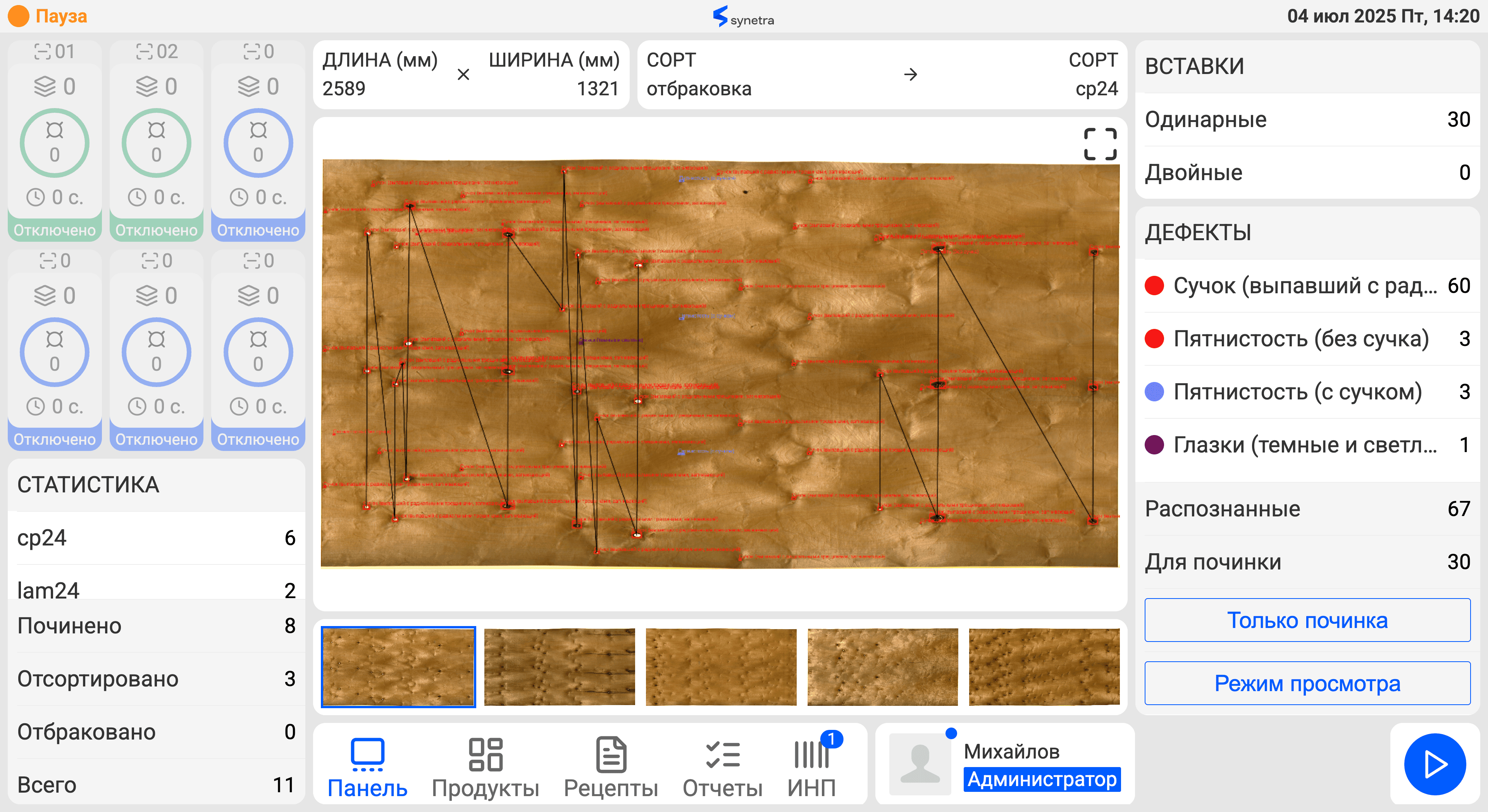This screenshot has height=812, width=1488.
Task: Click the Михайлов user avatar
Action: click(920, 764)
